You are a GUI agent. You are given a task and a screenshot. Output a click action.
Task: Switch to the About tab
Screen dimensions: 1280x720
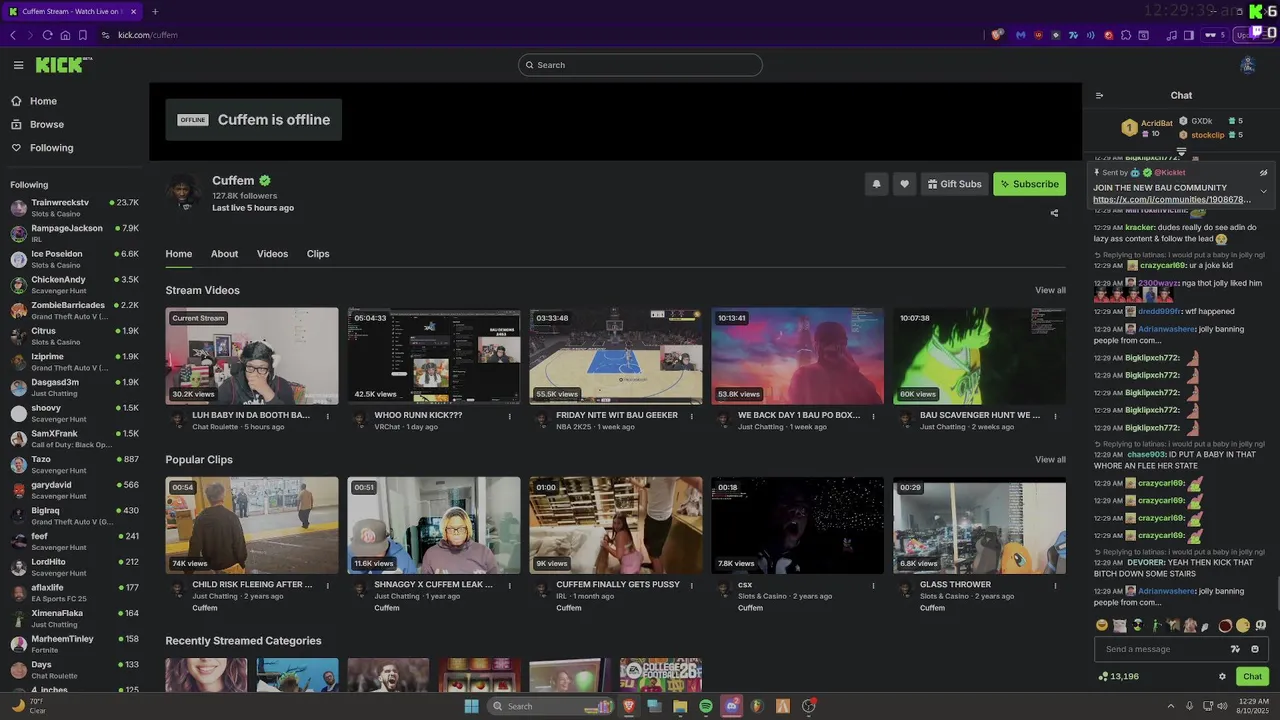tap(224, 254)
